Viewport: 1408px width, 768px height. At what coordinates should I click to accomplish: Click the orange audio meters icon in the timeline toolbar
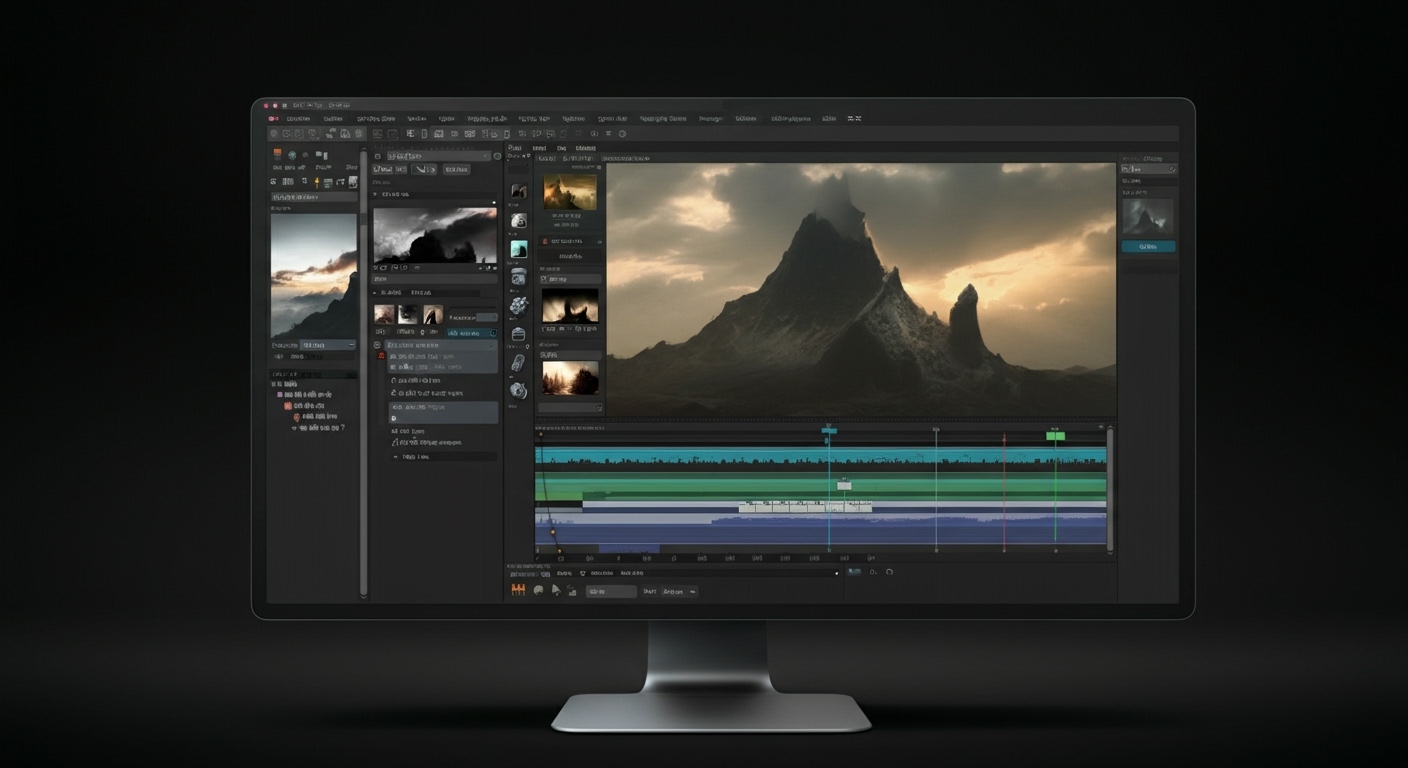tap(519, 591)
